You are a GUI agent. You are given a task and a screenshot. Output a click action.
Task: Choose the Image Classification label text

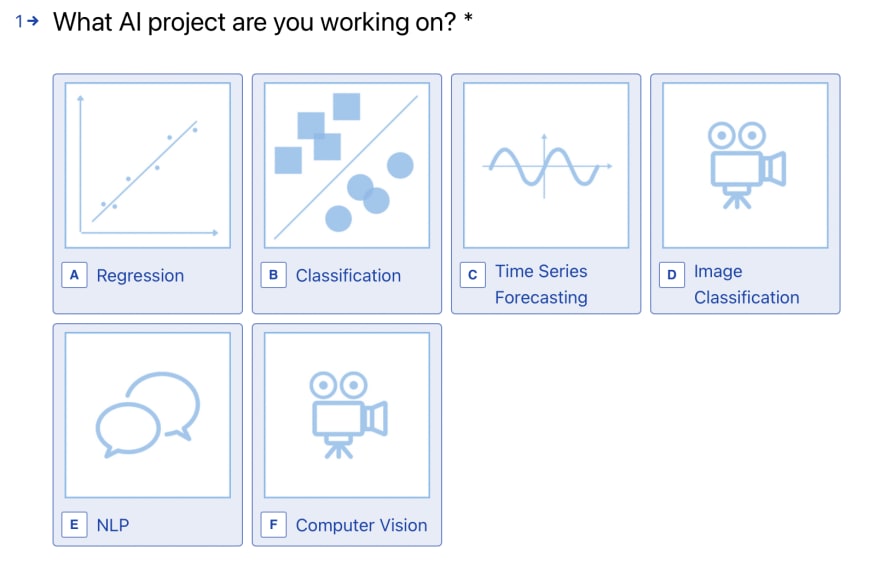(746, 284)
